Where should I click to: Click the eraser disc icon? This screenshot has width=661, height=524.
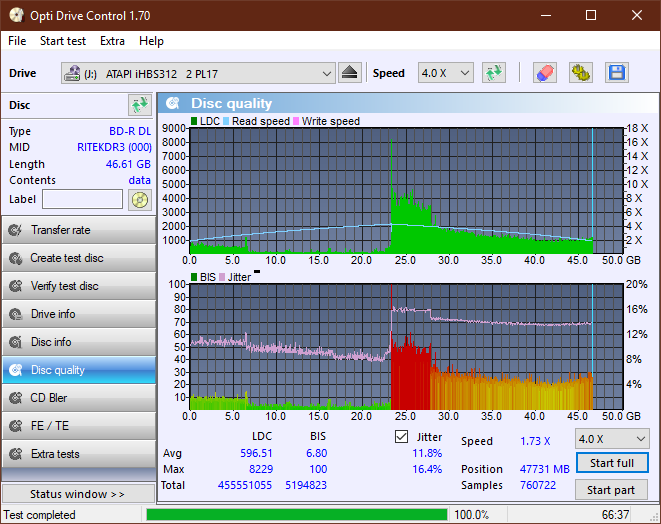tap(545, 73)
